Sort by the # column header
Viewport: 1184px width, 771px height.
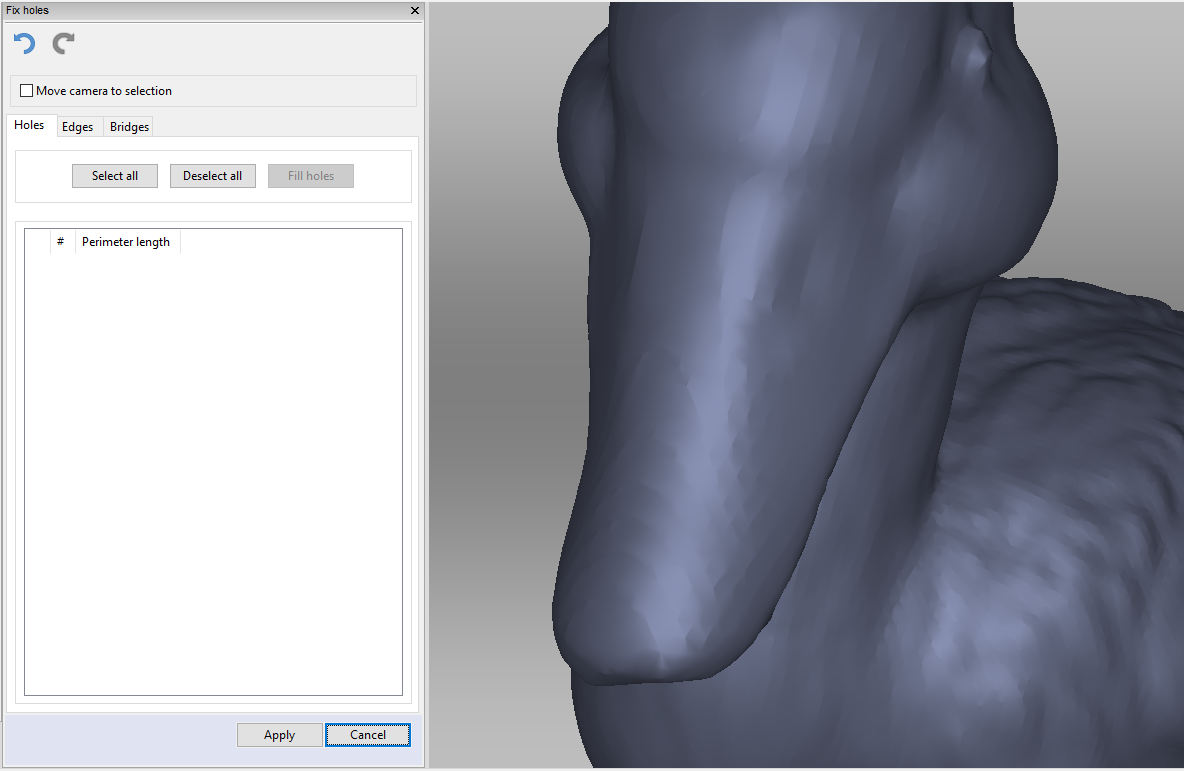(x=61, y=242)
